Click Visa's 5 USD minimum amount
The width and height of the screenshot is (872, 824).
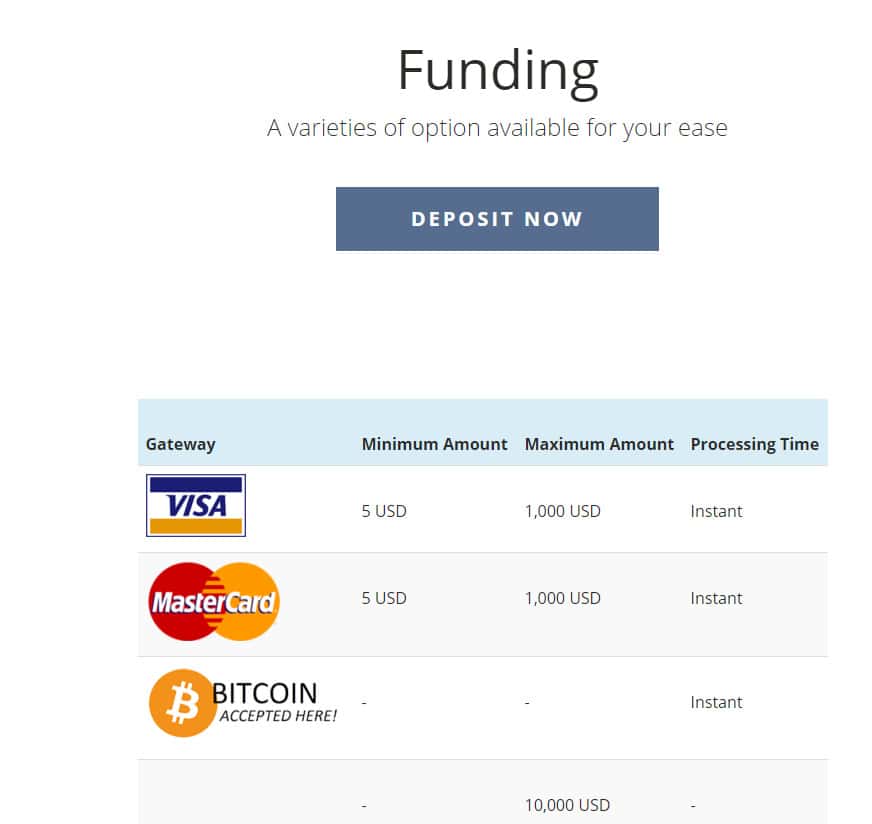pyautogui.click(x=384, y=511)
